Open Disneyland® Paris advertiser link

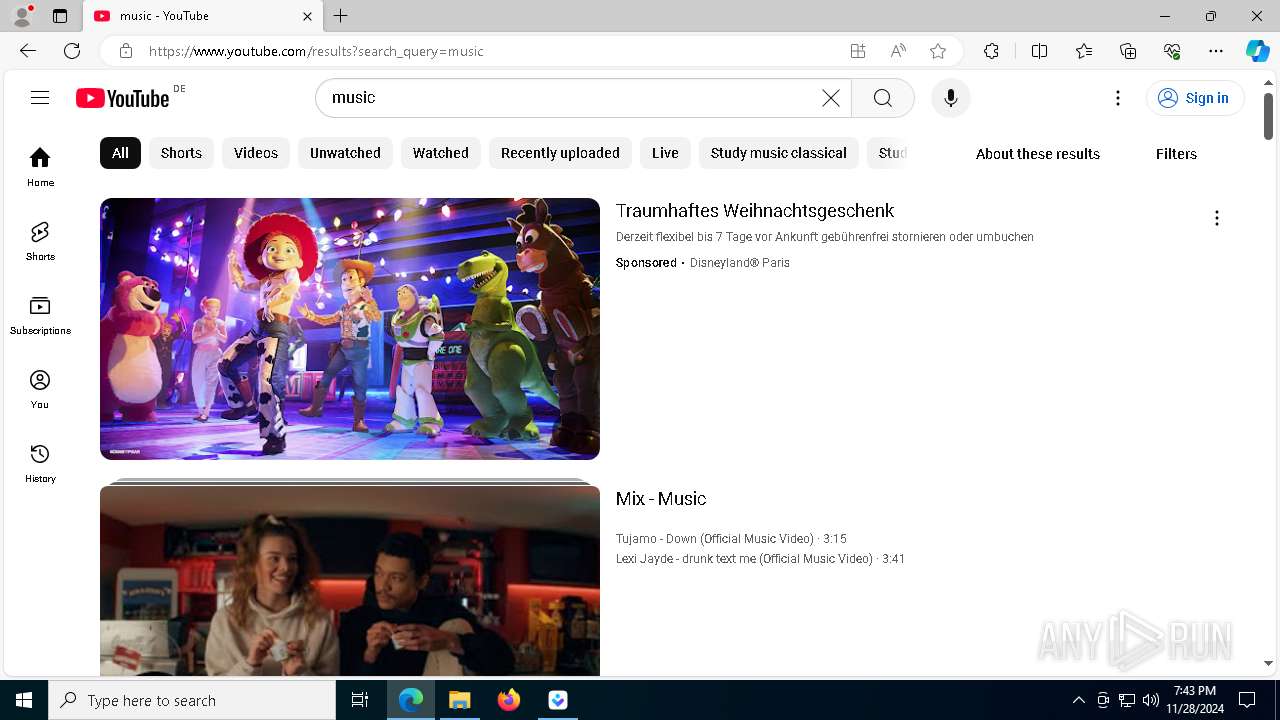740,263
